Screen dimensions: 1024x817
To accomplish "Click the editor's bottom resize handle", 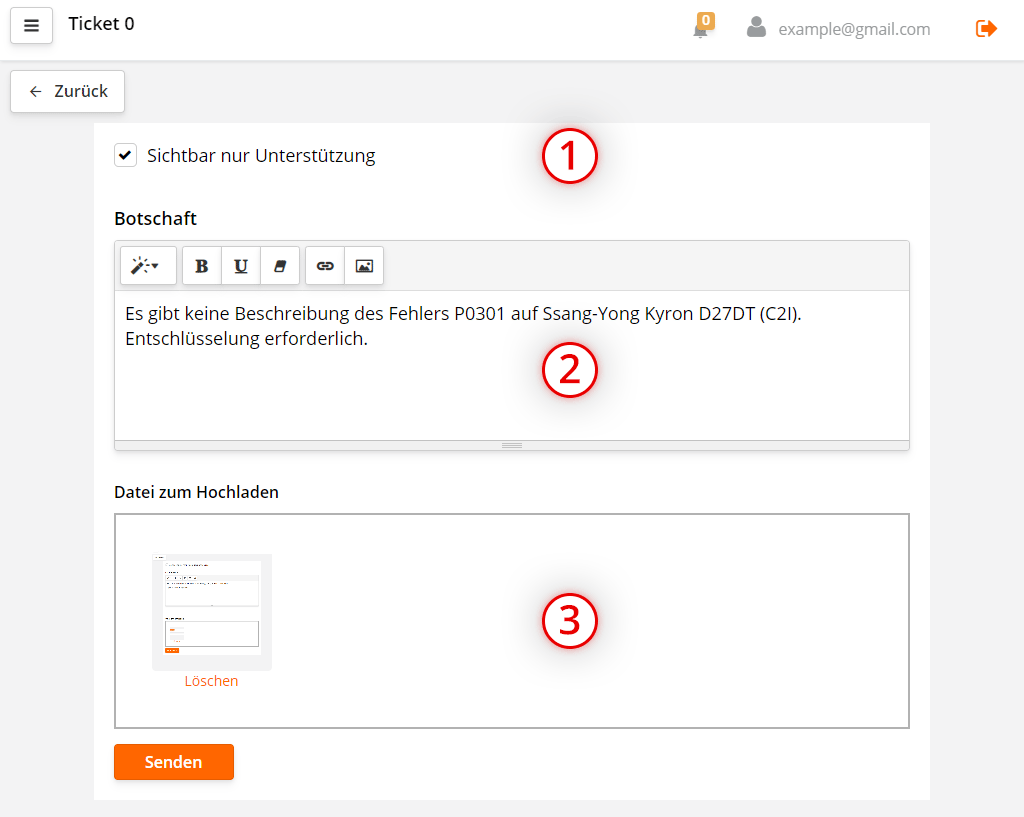I will (x=512, y=445).
